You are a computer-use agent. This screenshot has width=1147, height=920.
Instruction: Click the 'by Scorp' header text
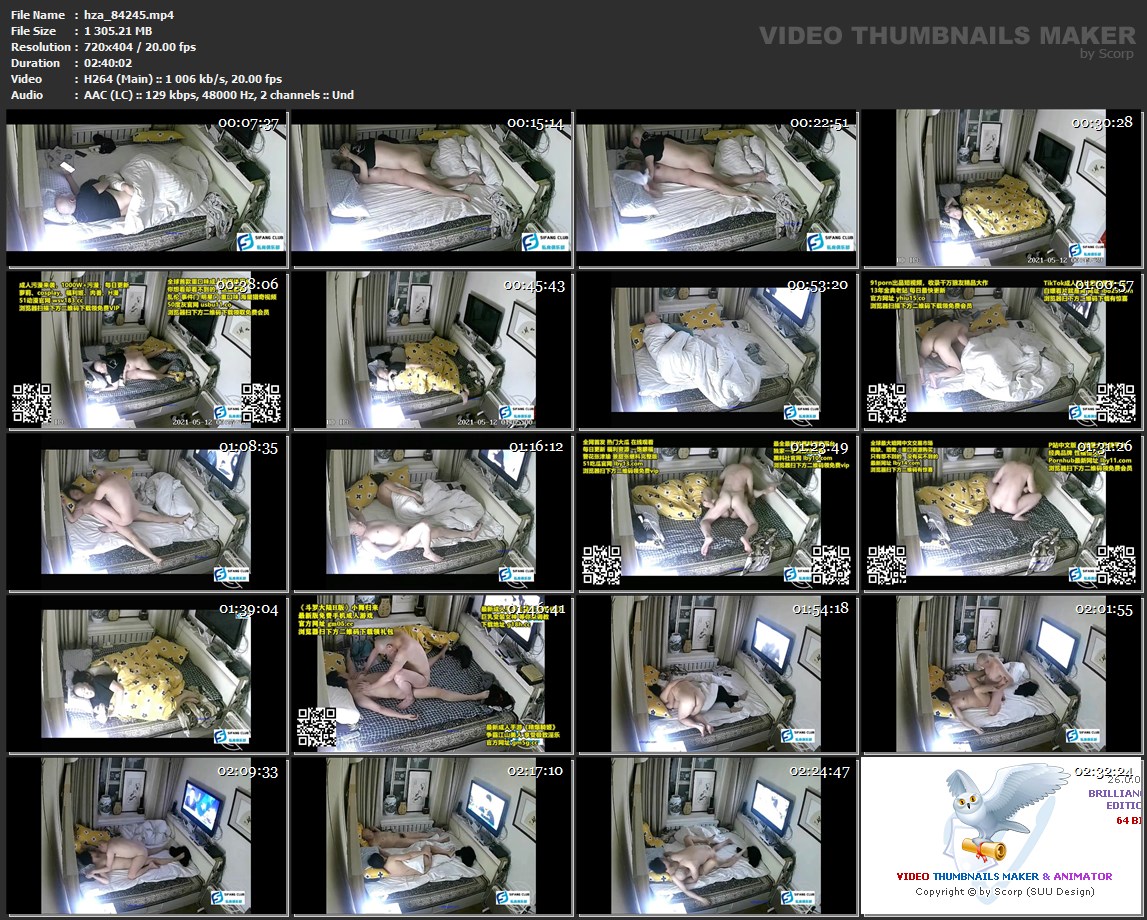(1107, 53)
